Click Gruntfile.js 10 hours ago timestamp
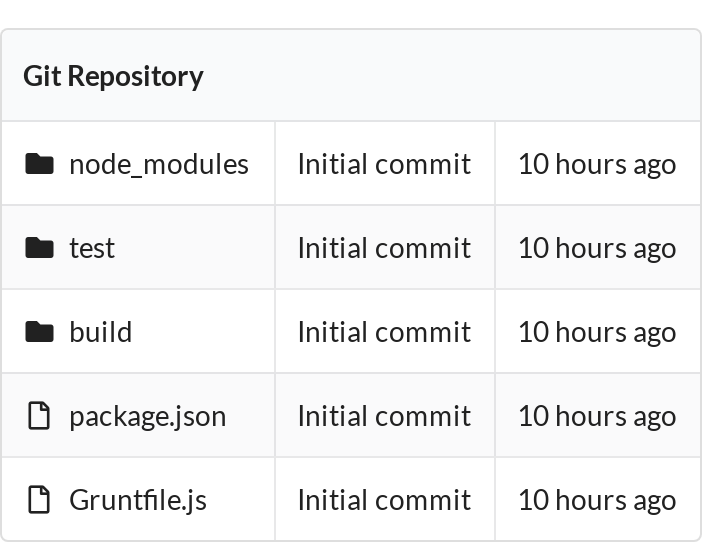Screen dimensions: 702x542 [x=597, y=501]
